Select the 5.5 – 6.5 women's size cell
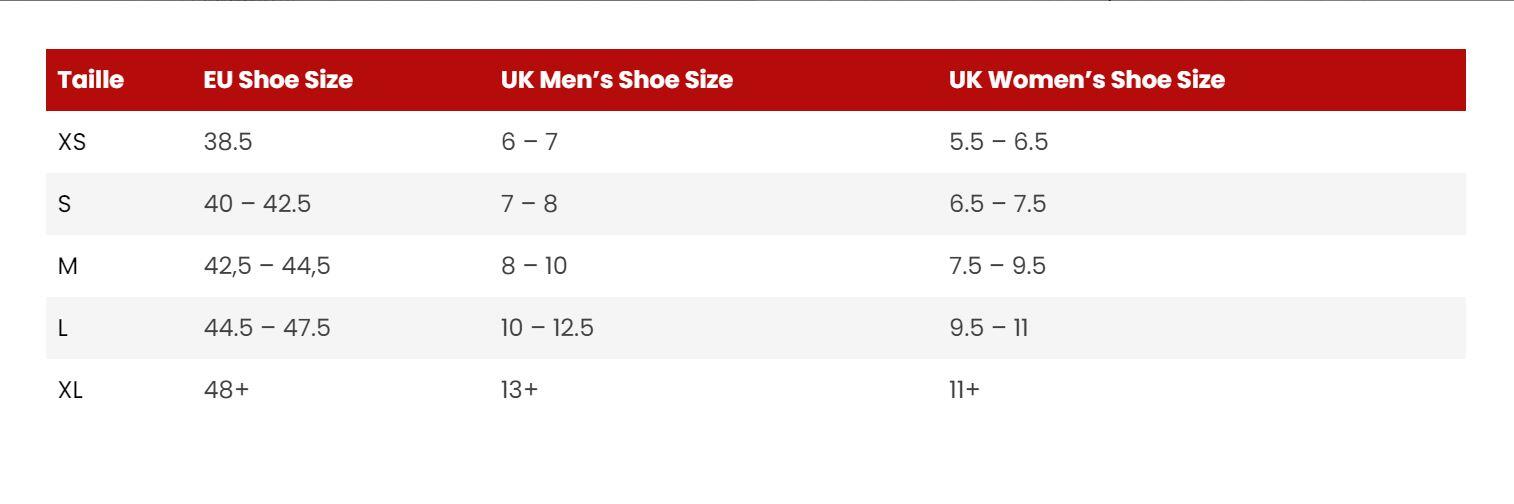Viewport: 1514px width, 504px height. coord(998,142)
